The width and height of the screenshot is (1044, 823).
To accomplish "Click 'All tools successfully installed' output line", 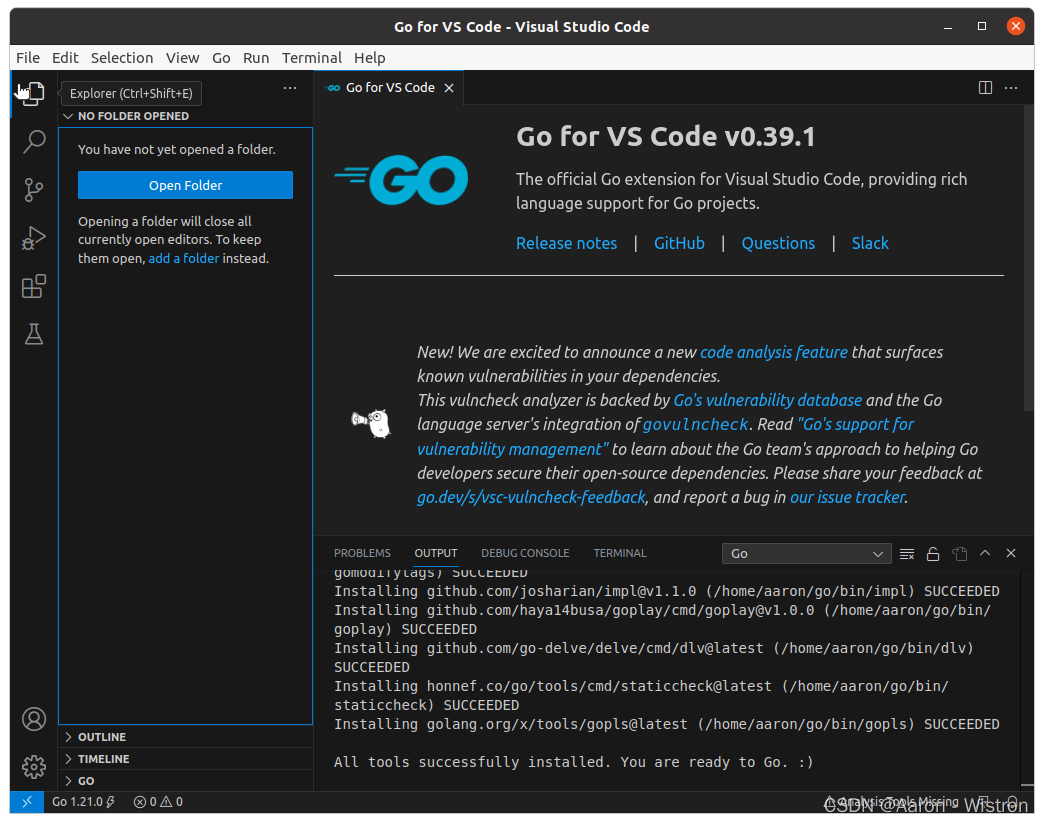I will point(573,762).
